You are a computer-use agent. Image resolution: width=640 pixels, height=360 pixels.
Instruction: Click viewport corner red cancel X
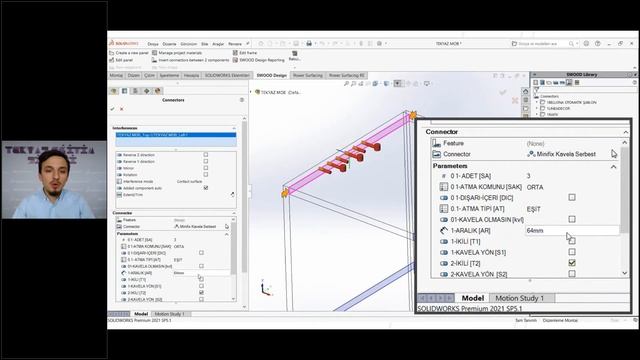coord(515,100)
